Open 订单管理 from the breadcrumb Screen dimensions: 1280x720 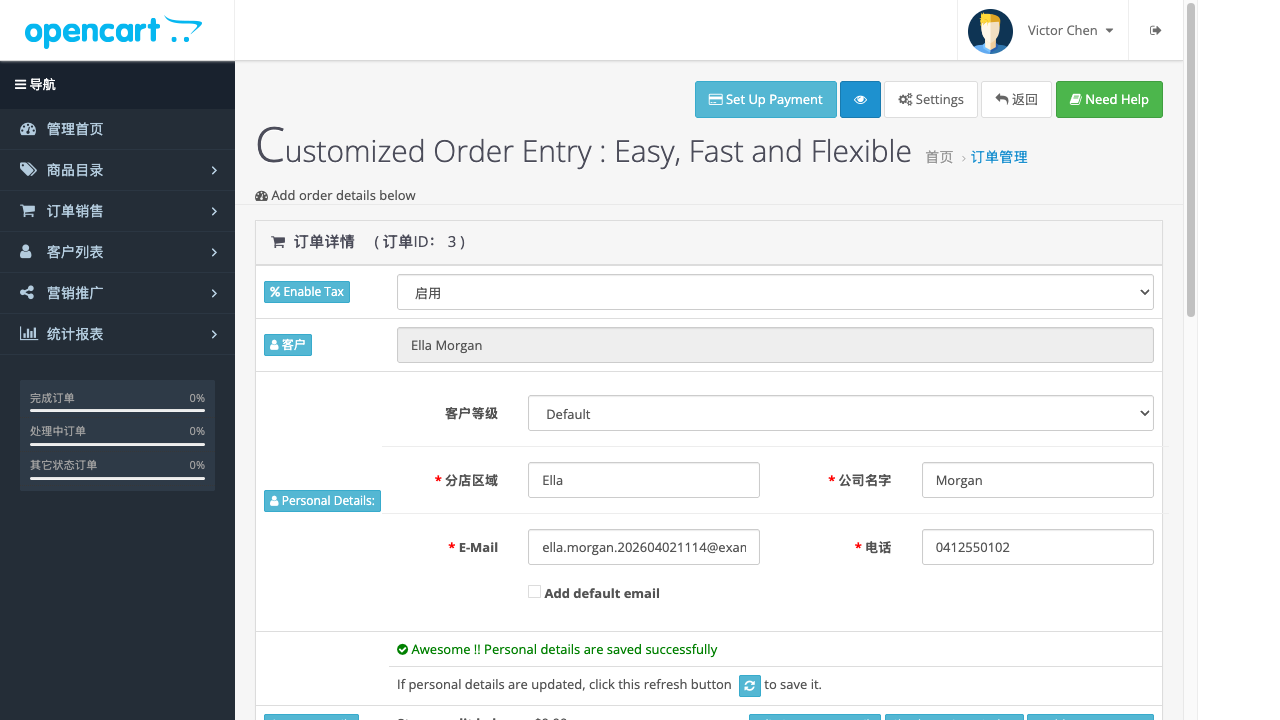click(x=998, y=157)
